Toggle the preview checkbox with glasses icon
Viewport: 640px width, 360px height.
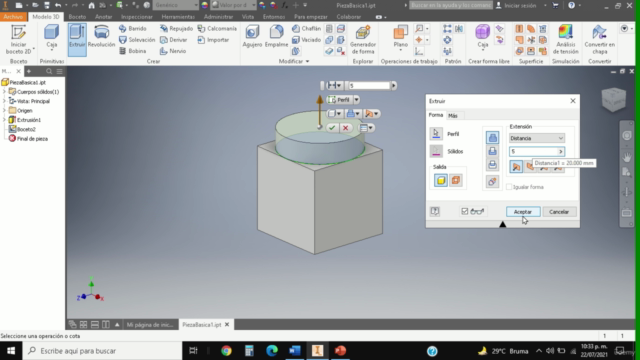point(464,211)
